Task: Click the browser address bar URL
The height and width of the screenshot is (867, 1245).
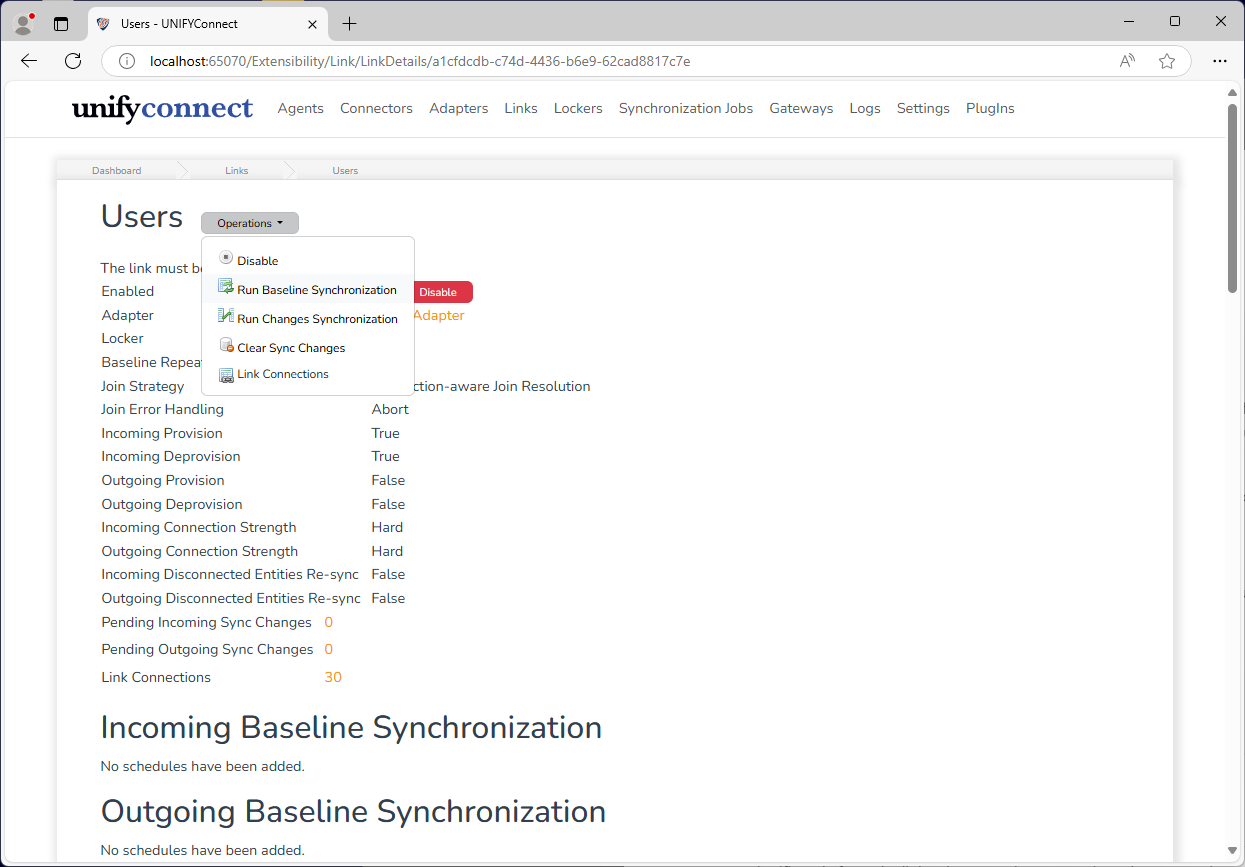Action: click(x=420, y=61)
